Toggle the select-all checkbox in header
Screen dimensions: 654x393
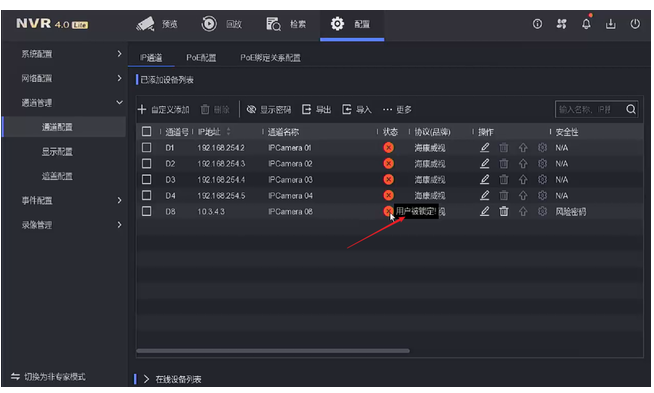(x=146, y=132)
